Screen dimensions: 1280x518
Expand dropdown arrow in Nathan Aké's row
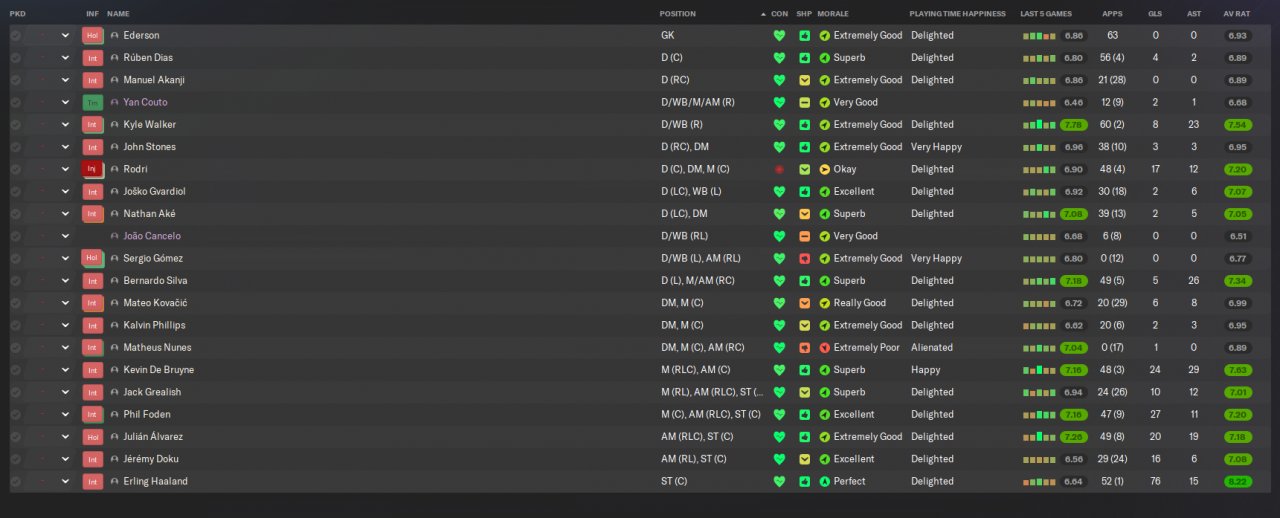click(x=66, y=214)
